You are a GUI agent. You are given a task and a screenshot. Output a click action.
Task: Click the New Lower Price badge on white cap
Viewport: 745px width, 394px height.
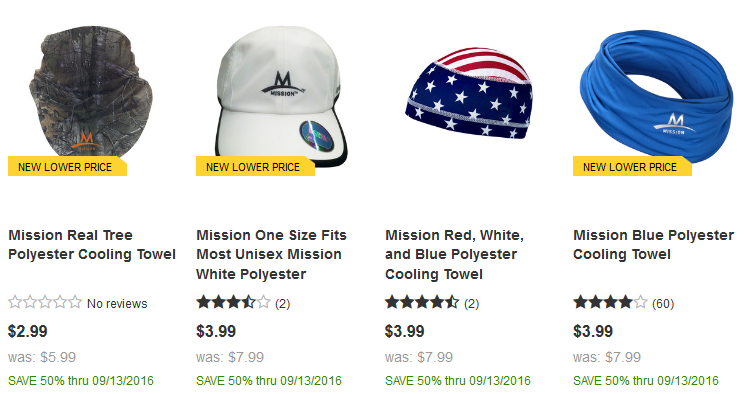pyautogui.click(x=255, y=166)
